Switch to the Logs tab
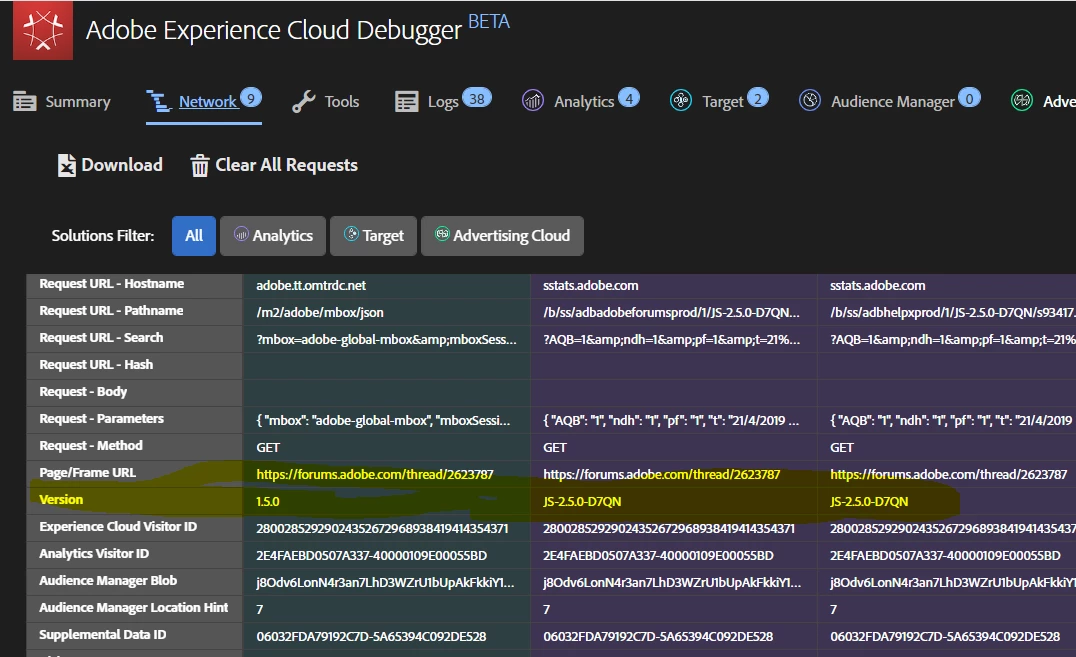The width and height of the screenshot is (1076, 657). 442,102
